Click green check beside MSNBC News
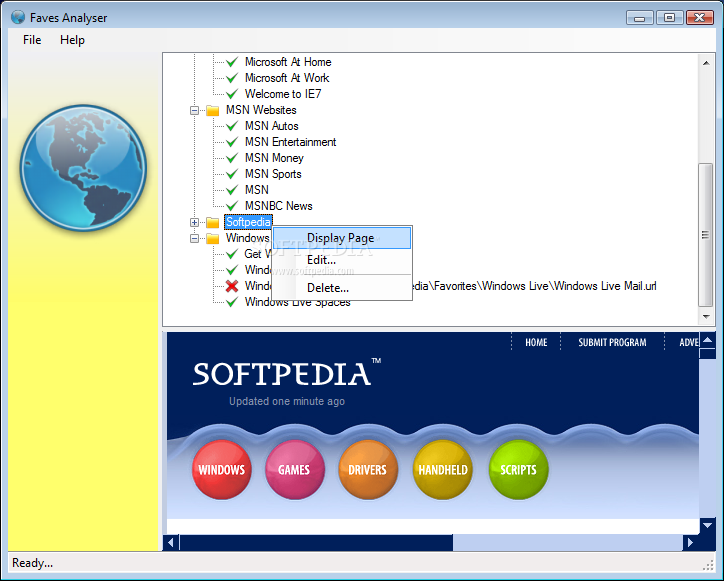 tap(232, 206)
